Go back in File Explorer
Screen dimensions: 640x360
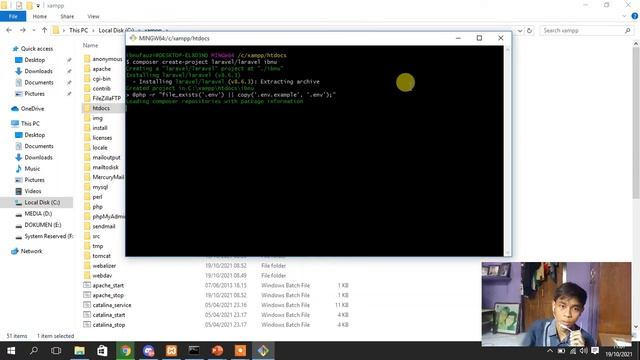(9, 30)
